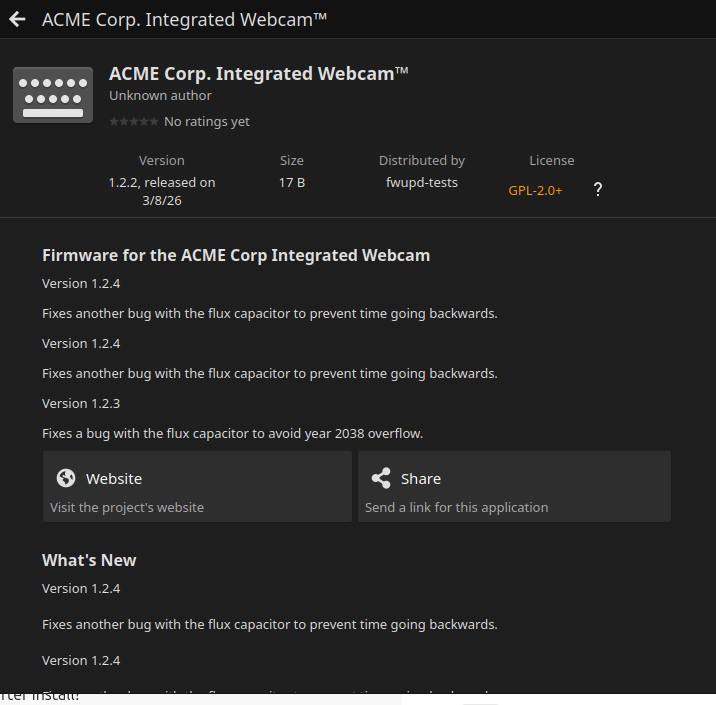Open the GPL-2.0+ license link
The height and width of the screenshot is (705, 716).
click(x=535, y=191)
